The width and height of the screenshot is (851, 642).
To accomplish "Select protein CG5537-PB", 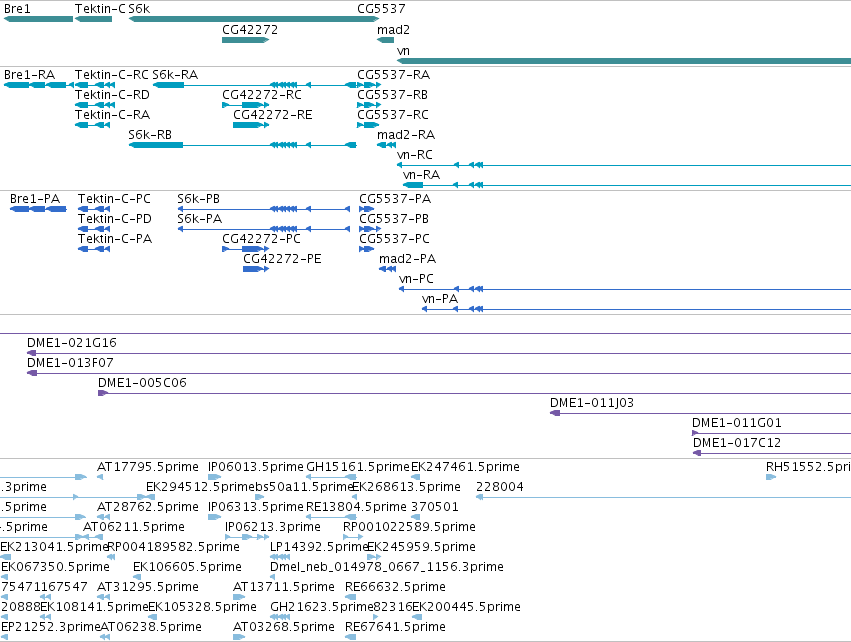I will point(393,219).
